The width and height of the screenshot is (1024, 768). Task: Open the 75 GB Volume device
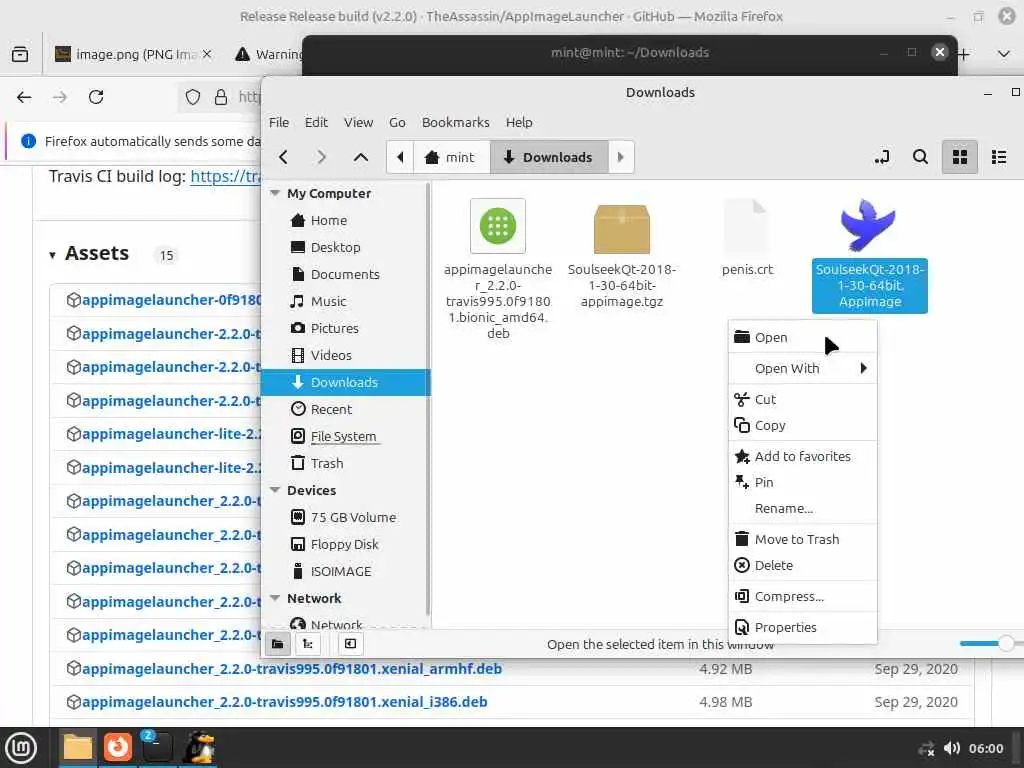[x=353, y=517]
